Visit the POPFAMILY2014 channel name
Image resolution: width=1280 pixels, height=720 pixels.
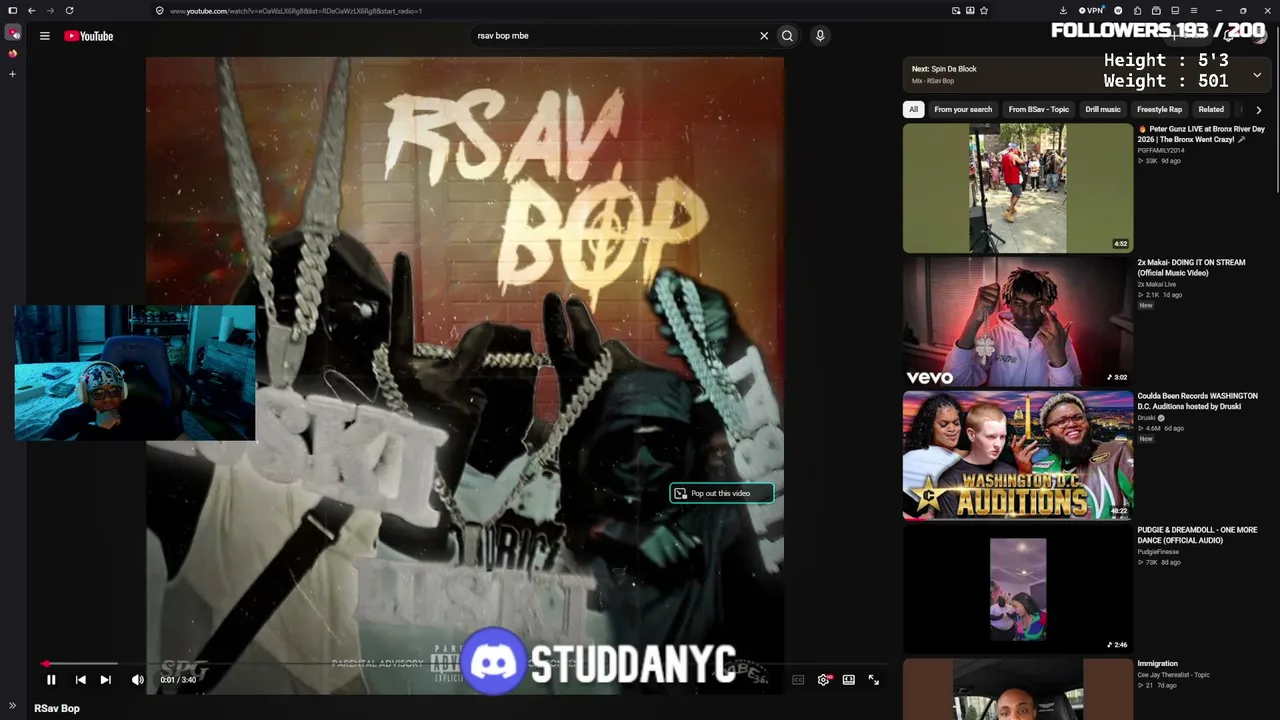[x=1159, y=151]
